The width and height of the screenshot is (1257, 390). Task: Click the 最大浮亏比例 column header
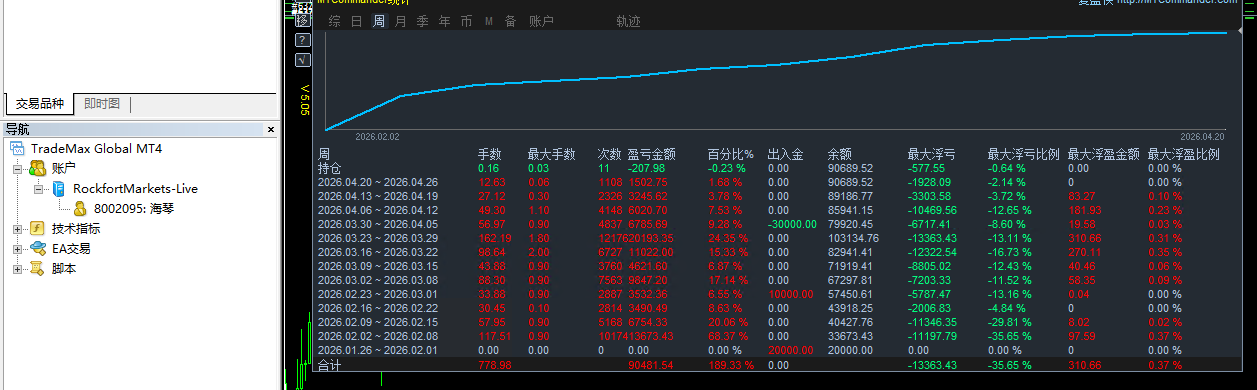(x=1024, y=155)
